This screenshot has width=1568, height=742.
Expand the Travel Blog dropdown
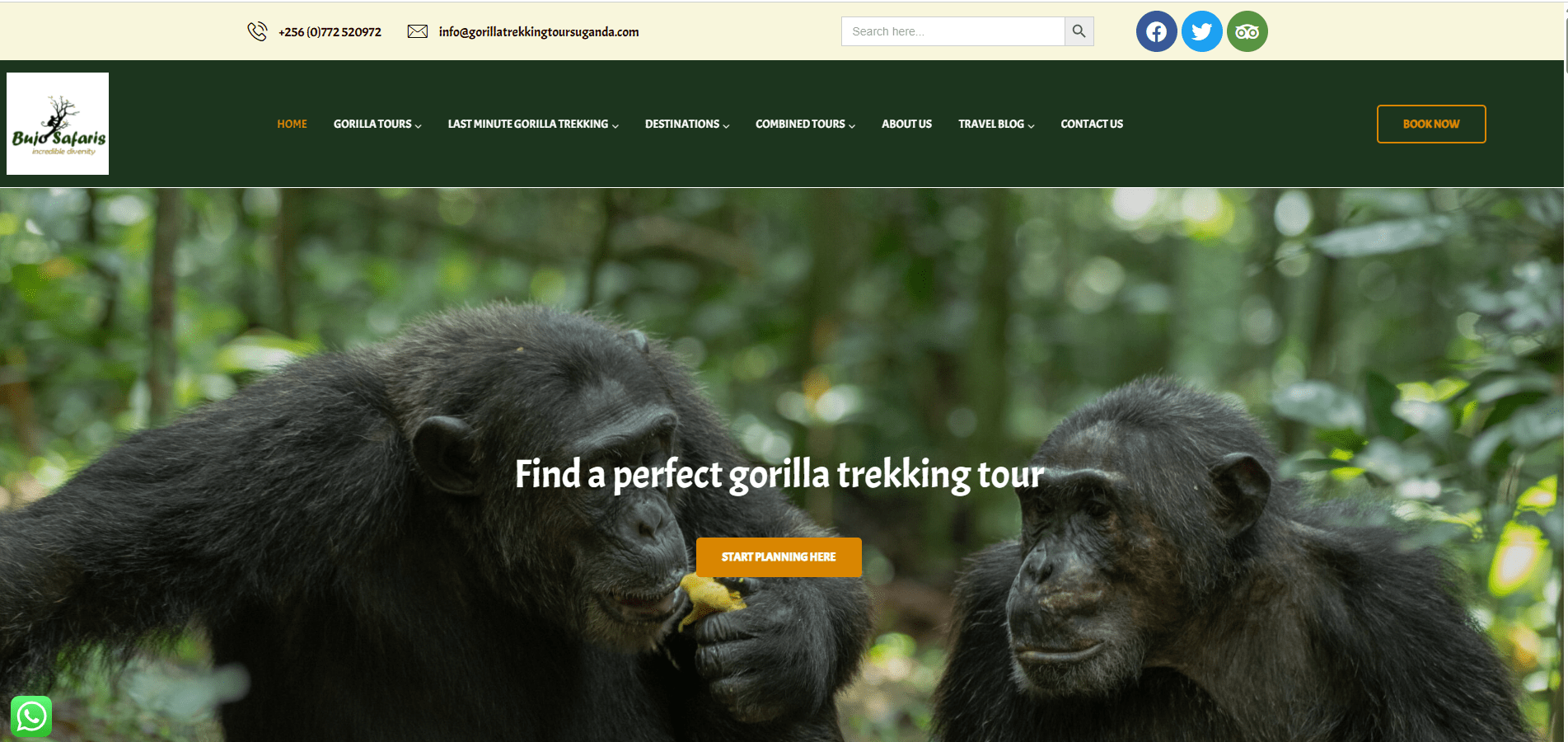[996, 124]
